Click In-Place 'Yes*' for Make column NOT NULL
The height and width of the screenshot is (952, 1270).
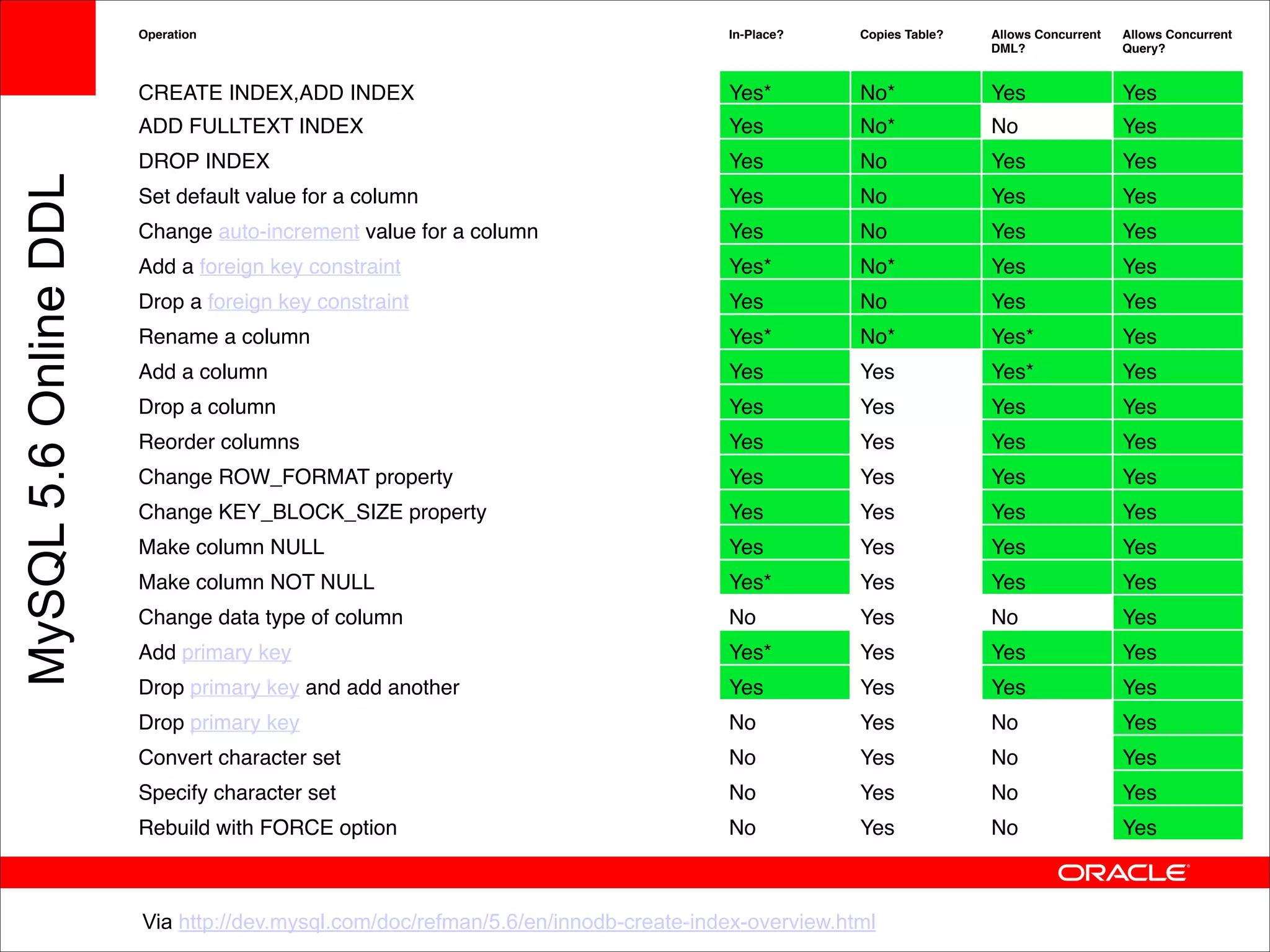(784, 578)
